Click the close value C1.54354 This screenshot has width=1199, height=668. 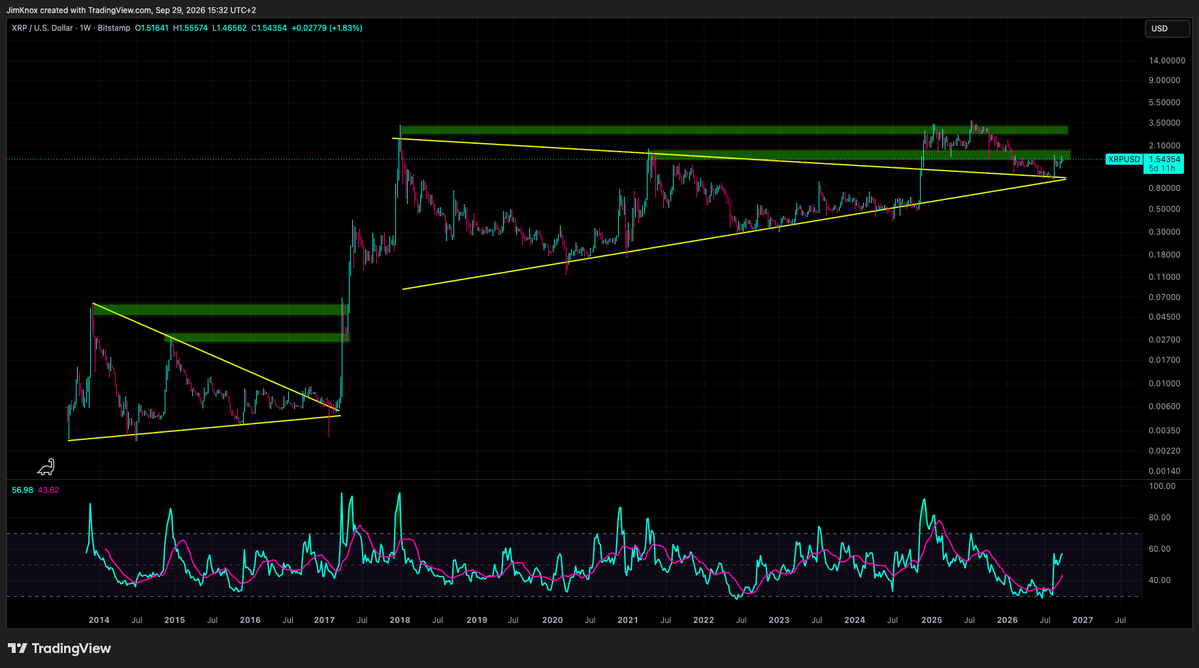pyautogui.click(x=269, y=28)
